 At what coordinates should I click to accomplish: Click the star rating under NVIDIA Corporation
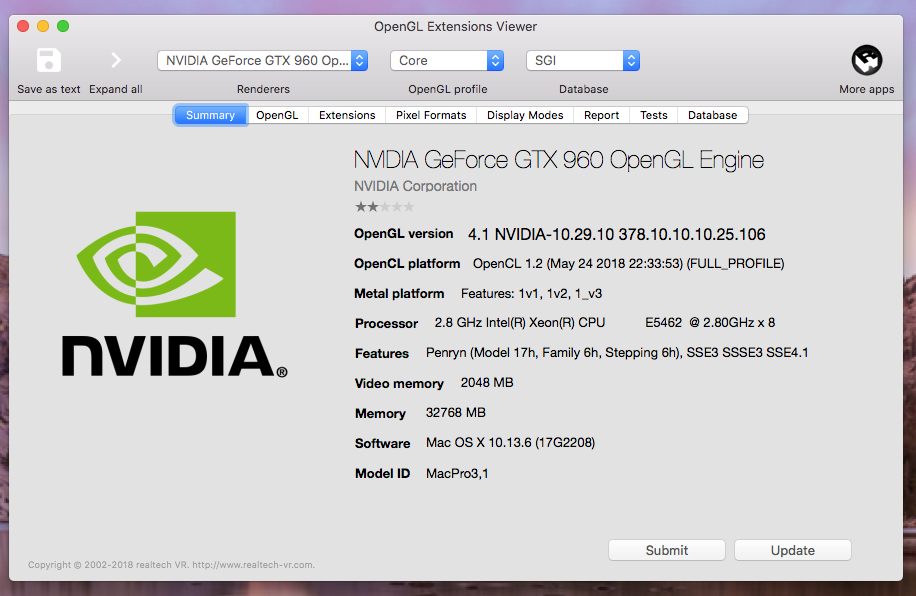384,207
